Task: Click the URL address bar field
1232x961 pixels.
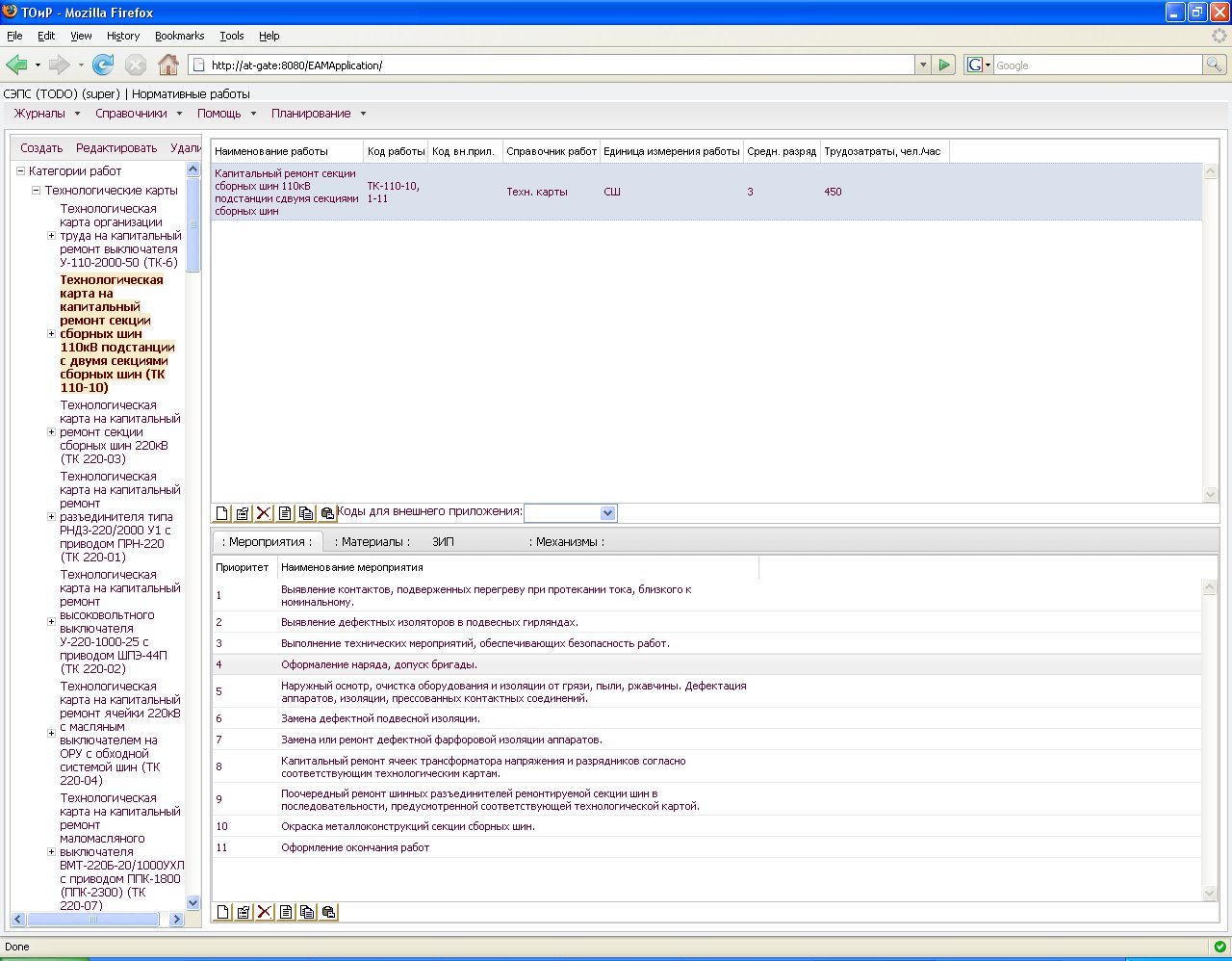Action: pyautogui.click(x=552, y=65)
